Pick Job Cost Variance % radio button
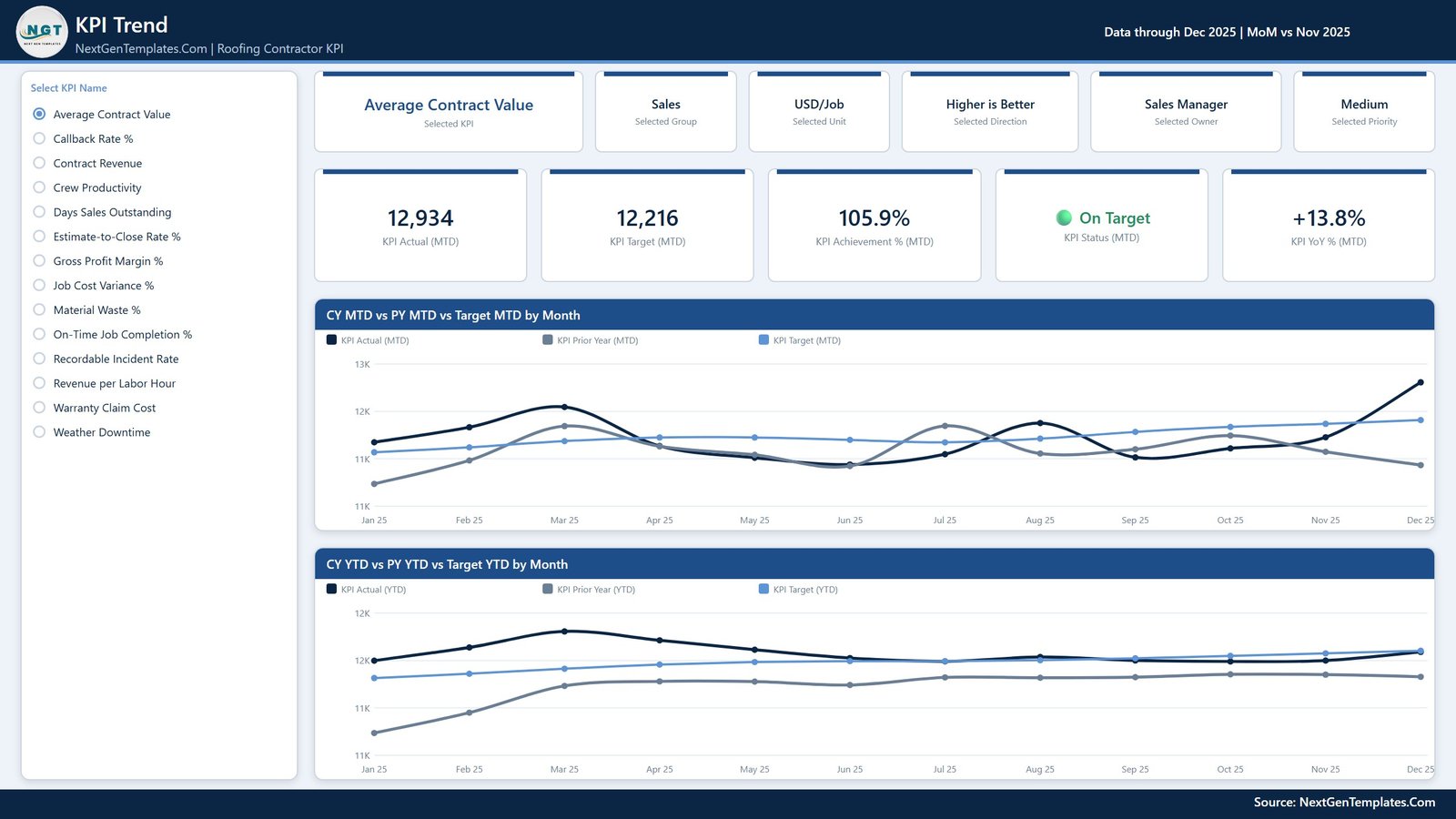This screenshot has height=819, width=1456. pos(39,286)
